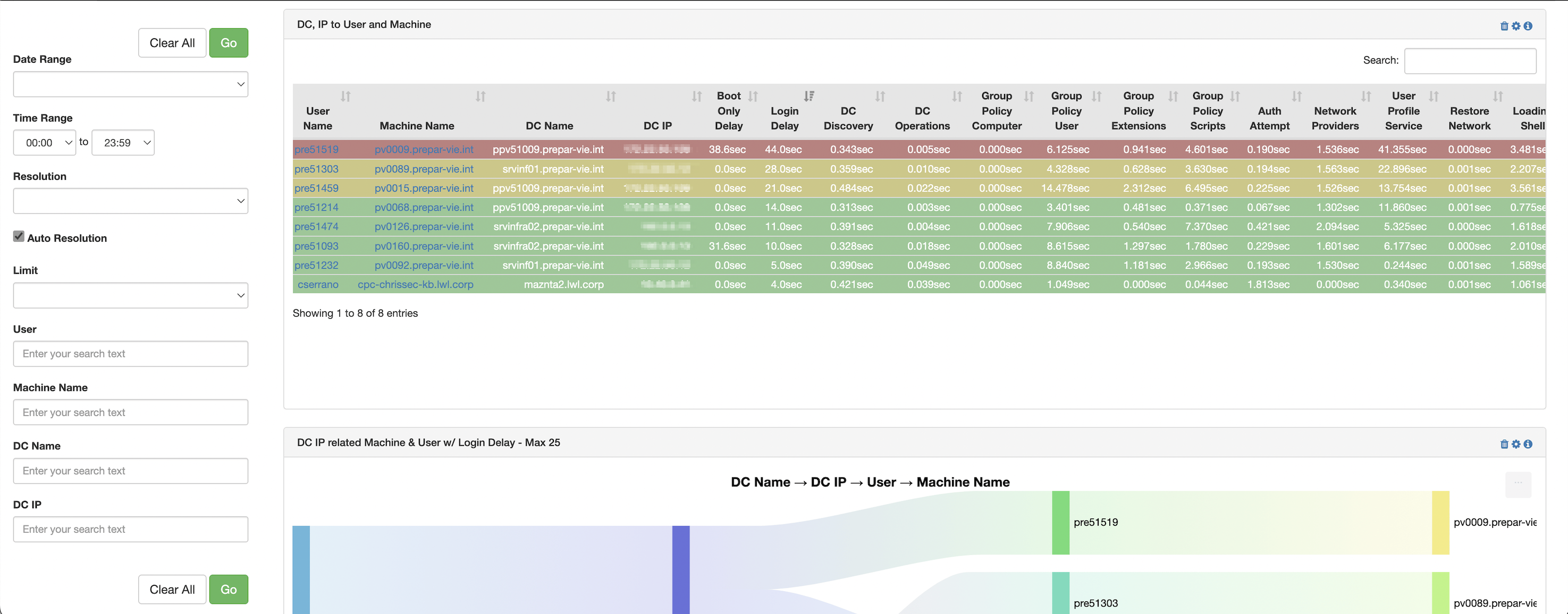Open the Date Range dropdown
The height and width of the screenshot is (614, 1568).
(130, 84)
